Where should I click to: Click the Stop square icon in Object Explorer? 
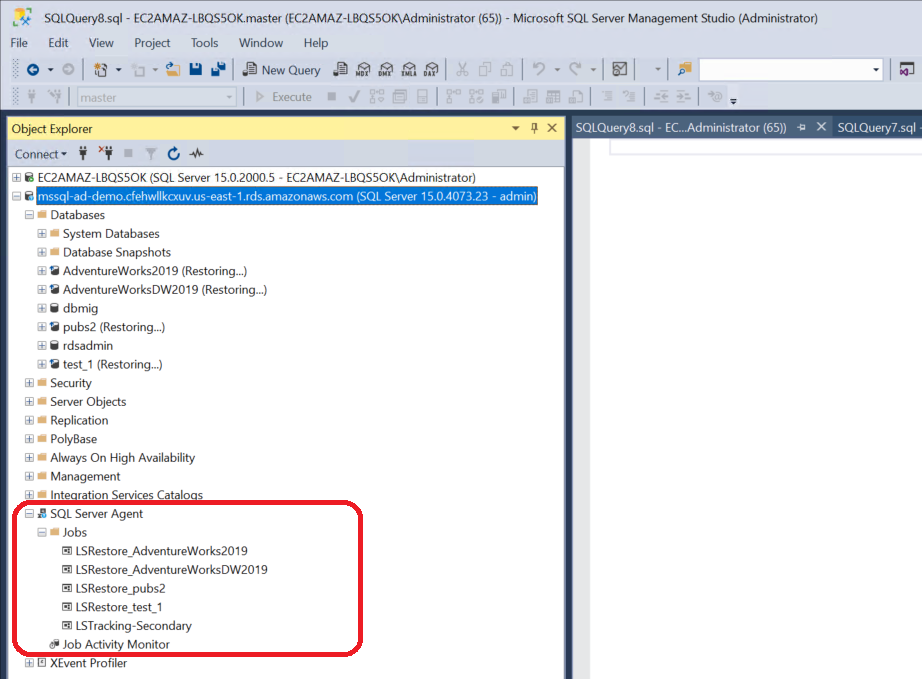tap(128, 153)
